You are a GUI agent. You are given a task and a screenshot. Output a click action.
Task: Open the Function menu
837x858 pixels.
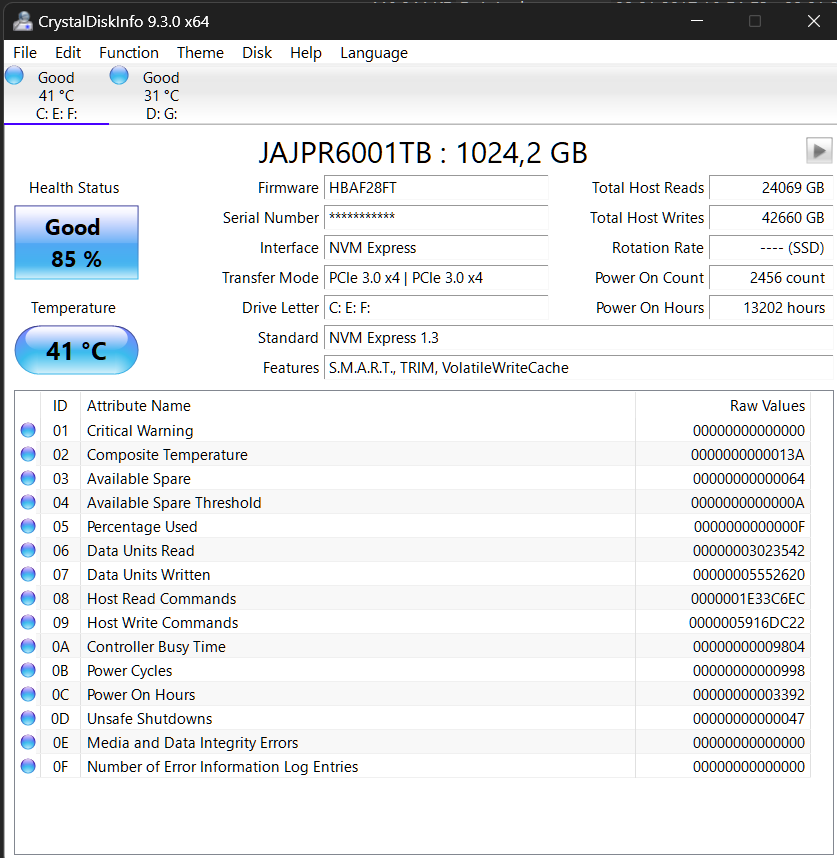129,53
